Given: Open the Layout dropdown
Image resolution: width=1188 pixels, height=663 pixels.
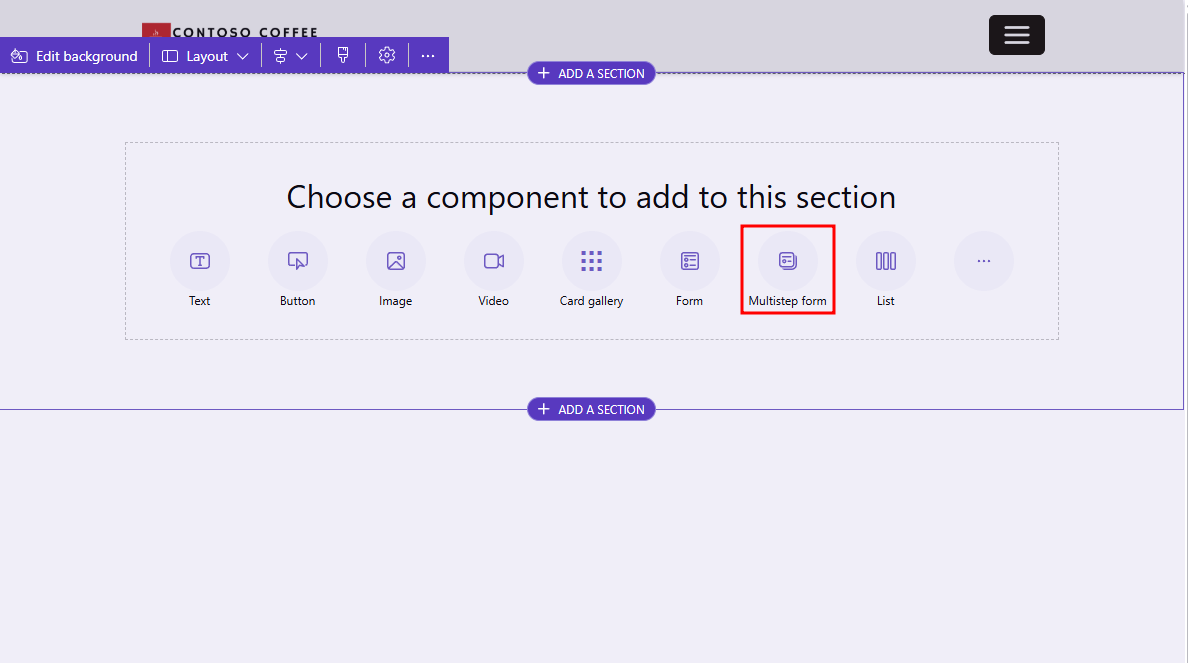Looking at the screenshot, I should click(205, 56).
